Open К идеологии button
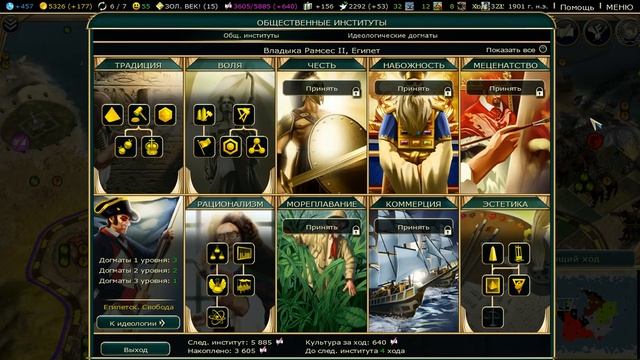 (138, 323)
